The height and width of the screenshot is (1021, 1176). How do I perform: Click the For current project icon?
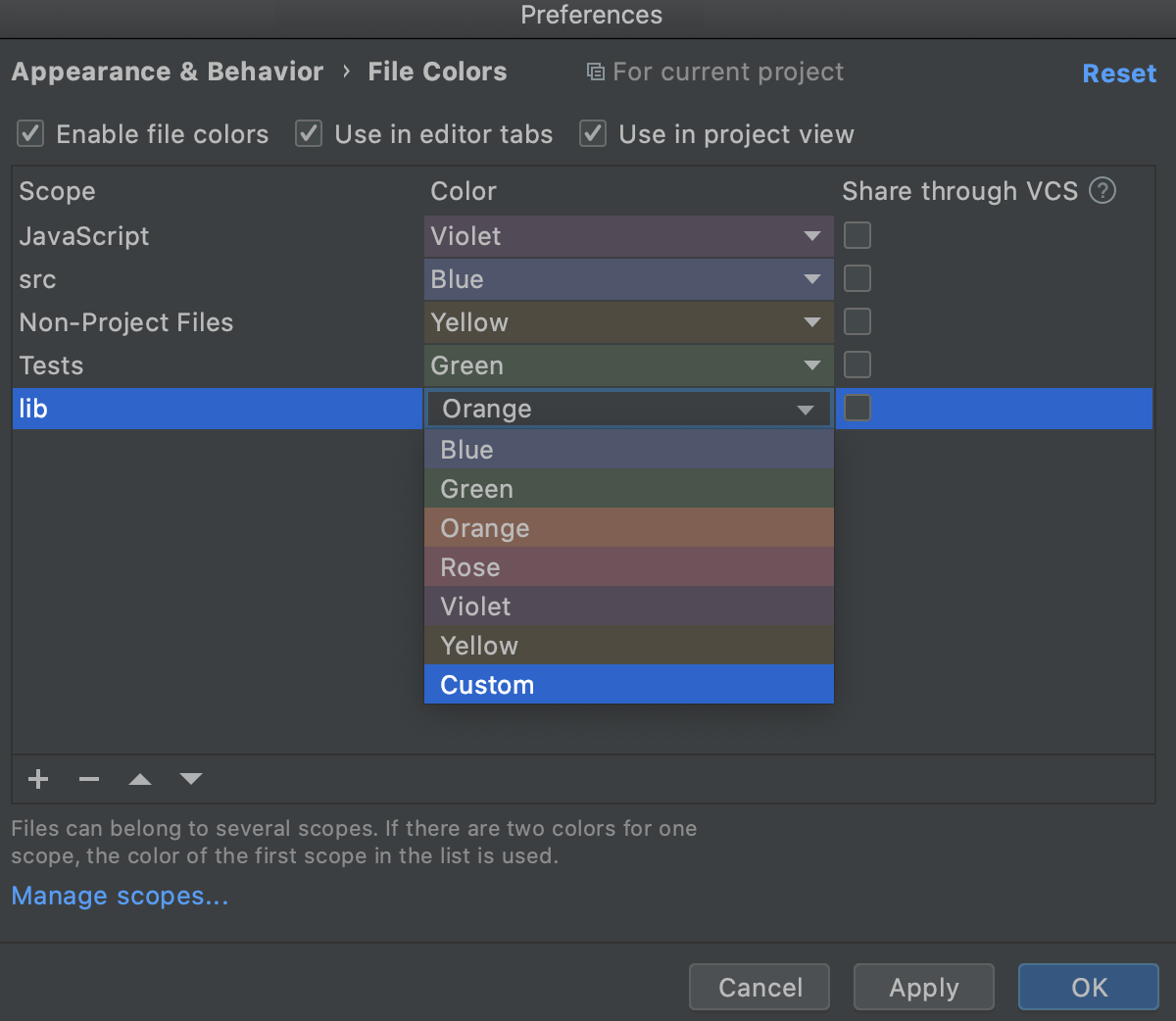tap(595, 72)
